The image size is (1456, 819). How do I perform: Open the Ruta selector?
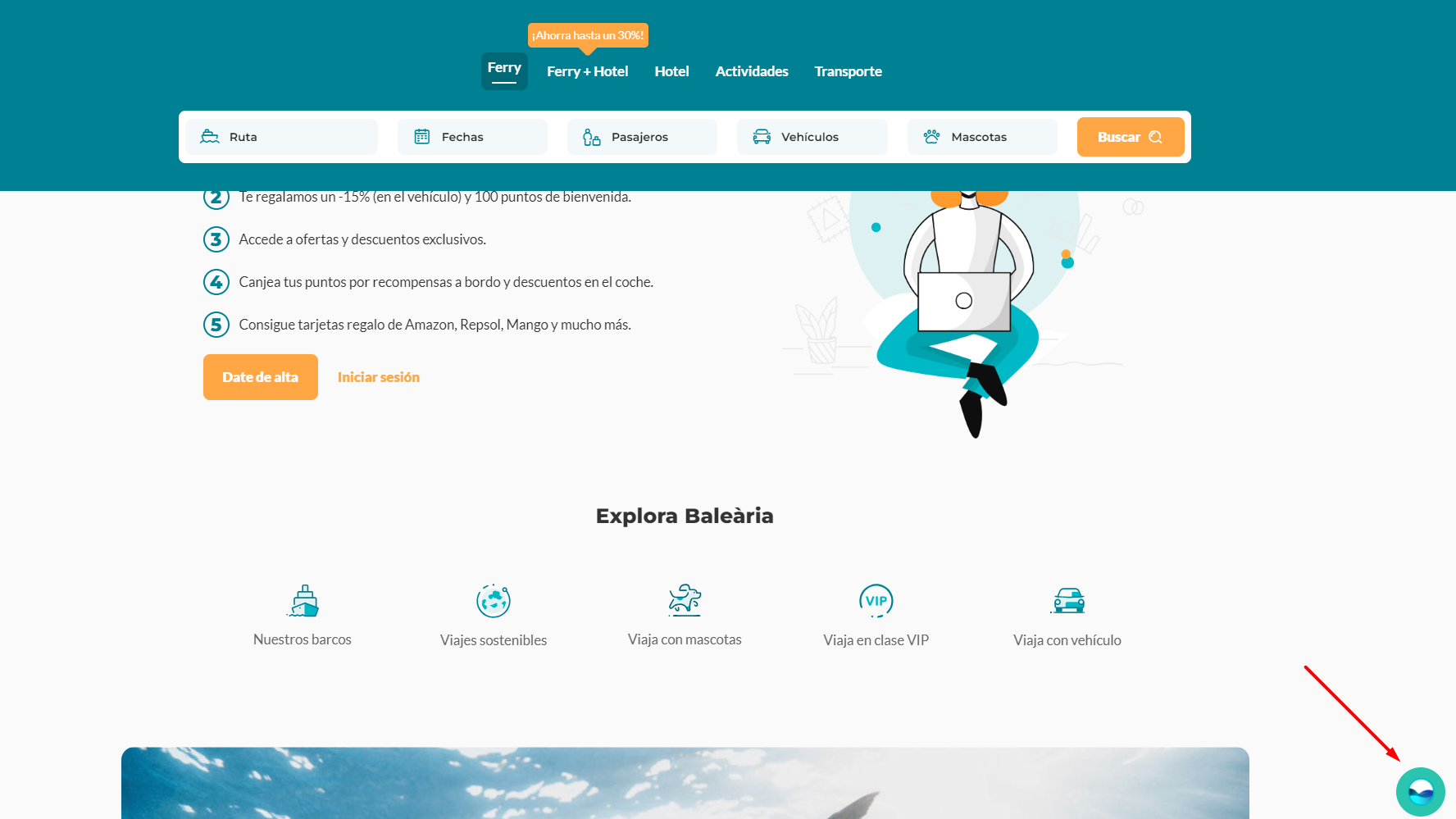pyautogui.click(x=281, y=137)
